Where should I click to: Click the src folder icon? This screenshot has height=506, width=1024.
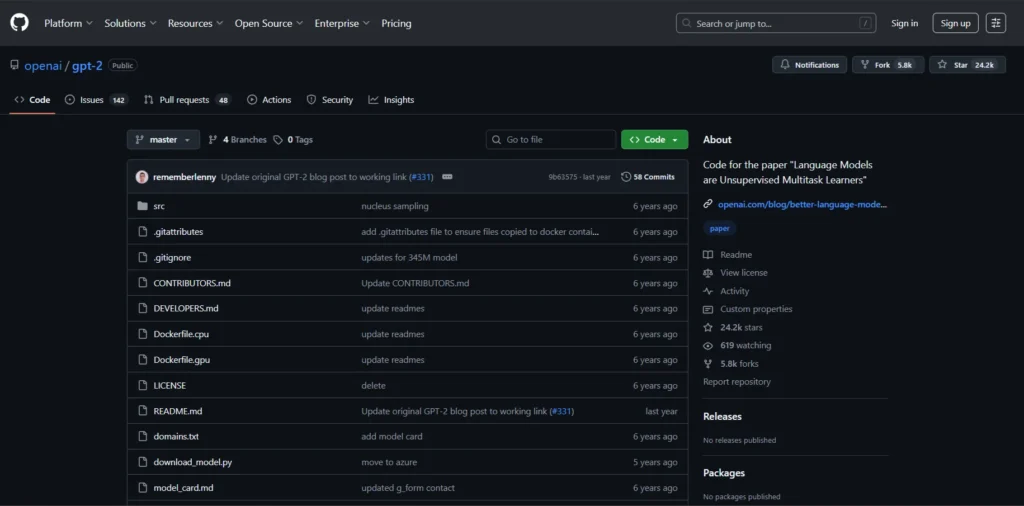click(142, 206)
